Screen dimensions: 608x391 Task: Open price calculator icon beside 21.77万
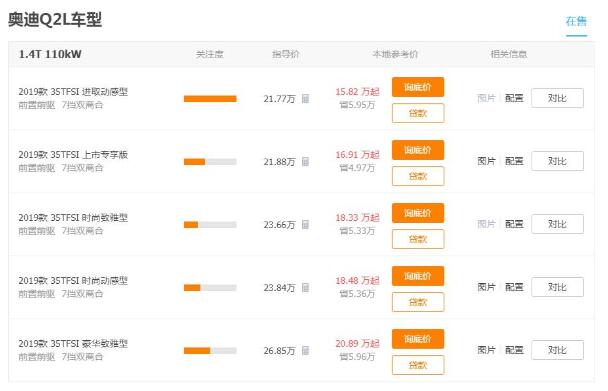pos(306,99)
